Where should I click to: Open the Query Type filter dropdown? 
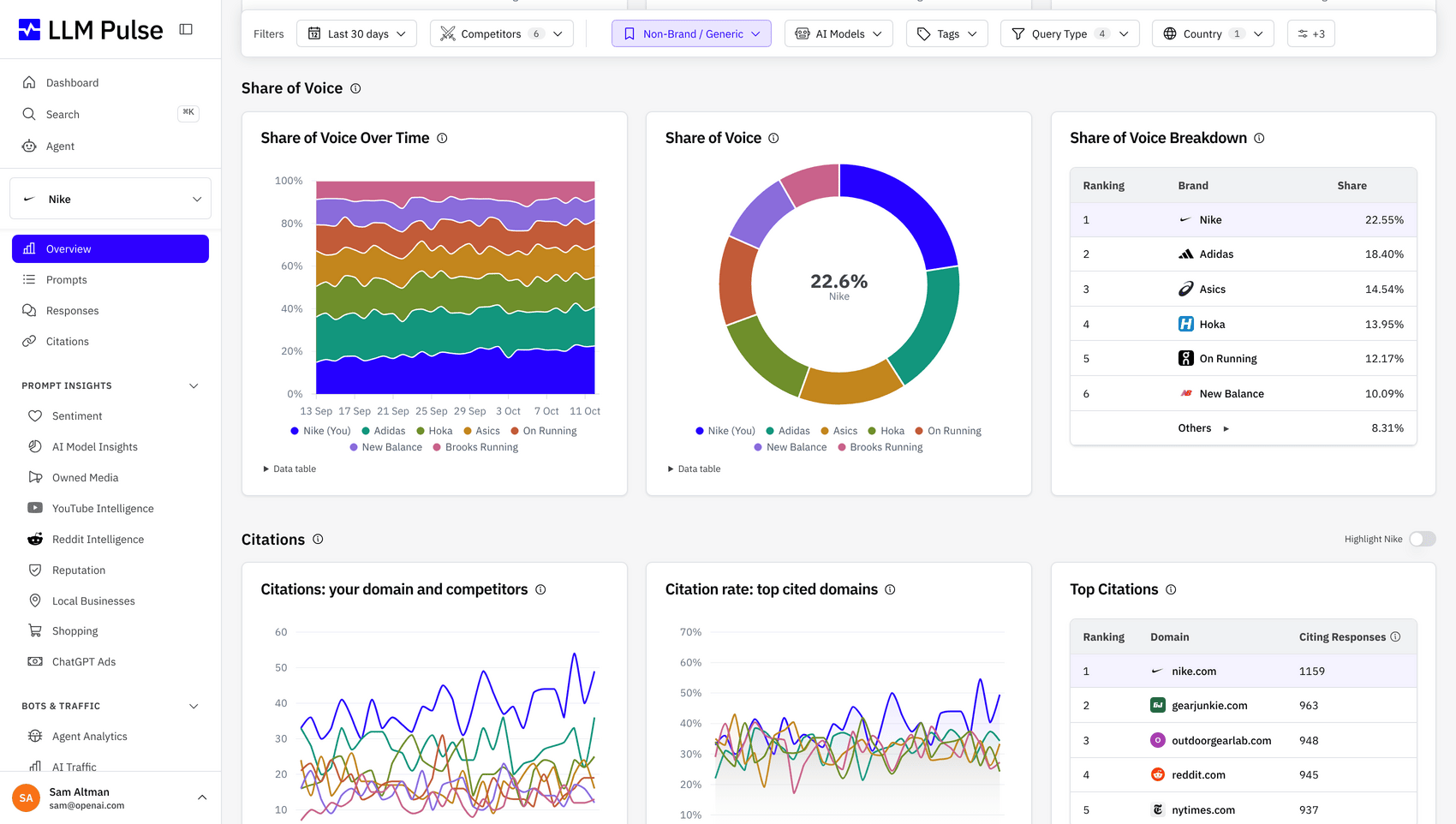point(1070,33)
